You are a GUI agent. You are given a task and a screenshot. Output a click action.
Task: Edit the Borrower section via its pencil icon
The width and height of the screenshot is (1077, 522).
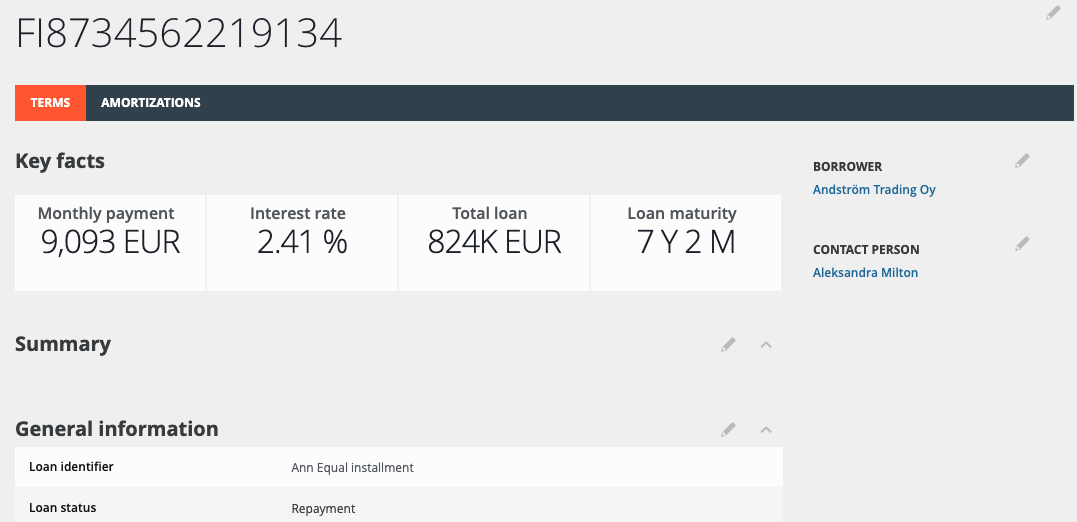[x=1022, y=161]
